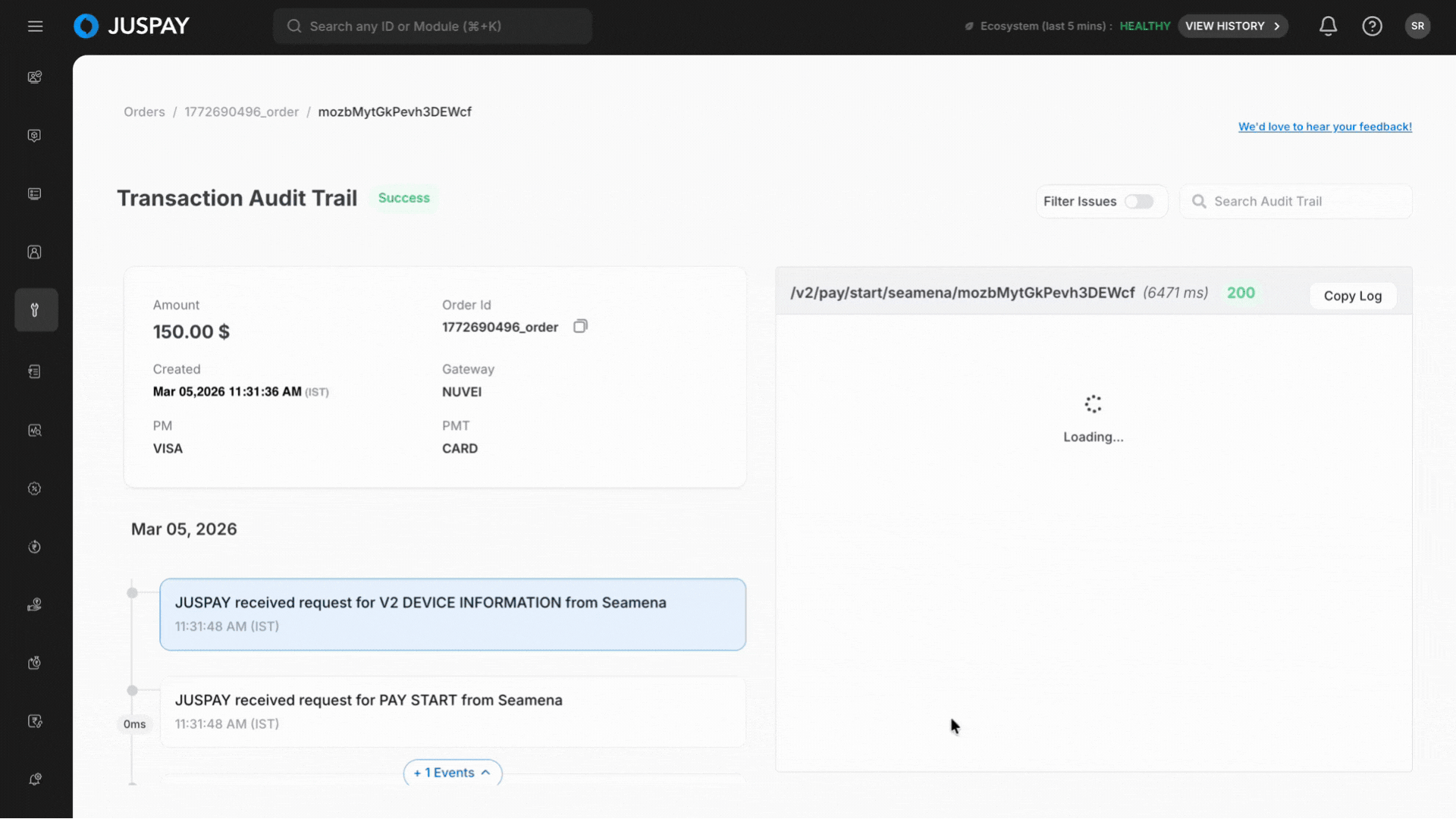1456x819 pixels.
Task: Open 1772690496_order breadcrumb
Action: [x=241, y=111]
